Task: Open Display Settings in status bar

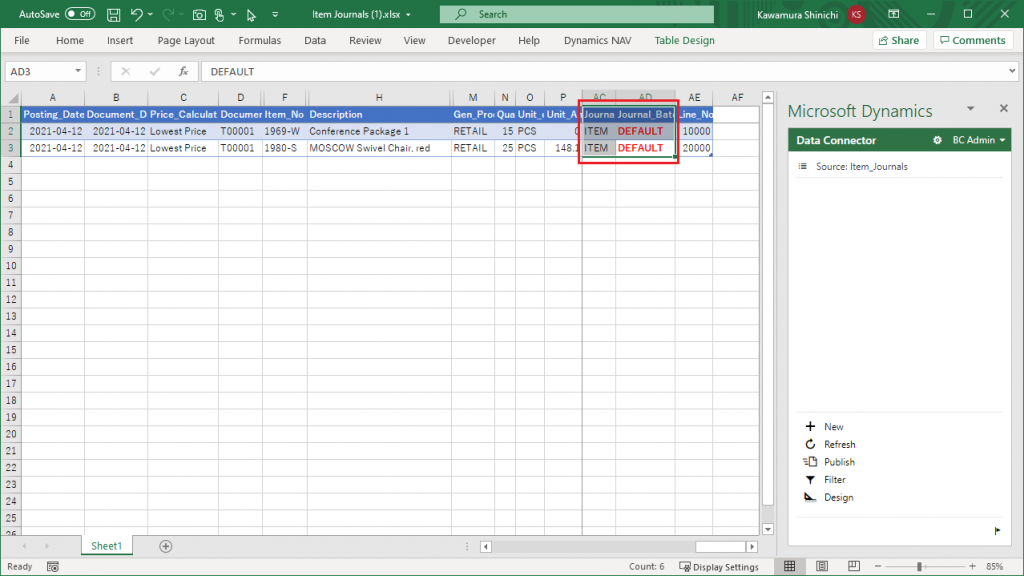Action: [x=719, y=567]
